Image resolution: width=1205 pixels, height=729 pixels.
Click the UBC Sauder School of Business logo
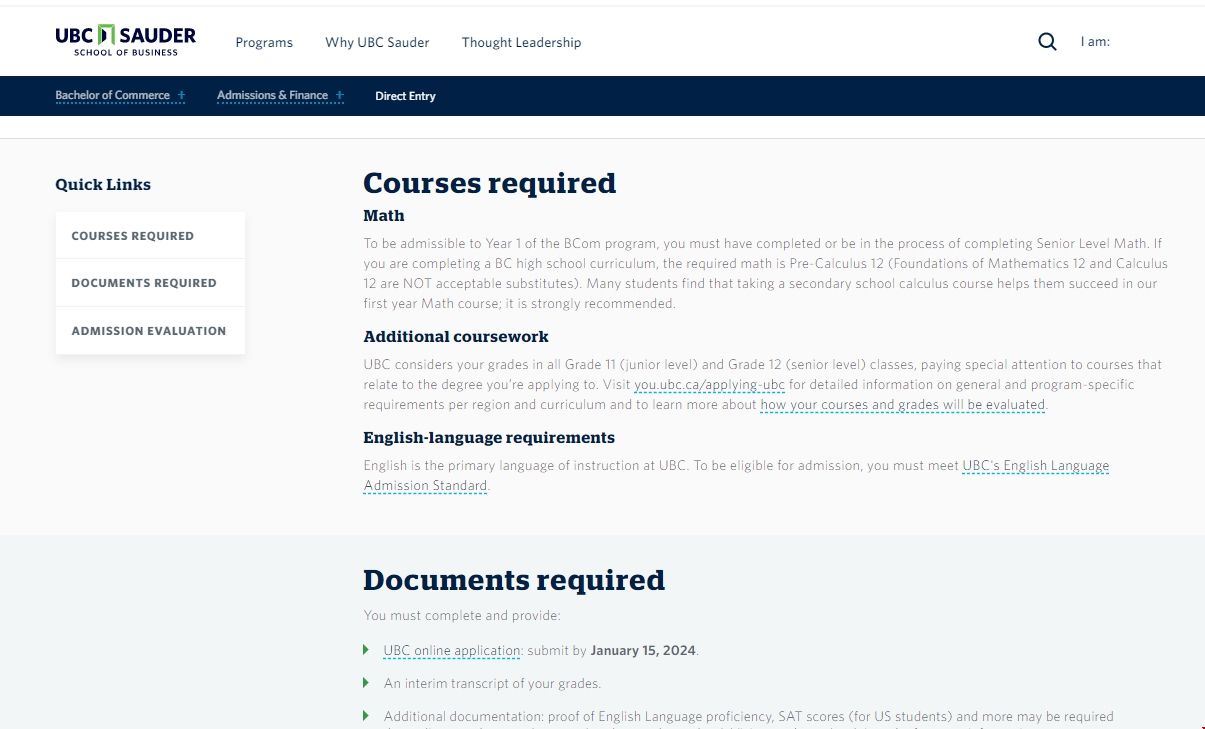coord(124,41)
